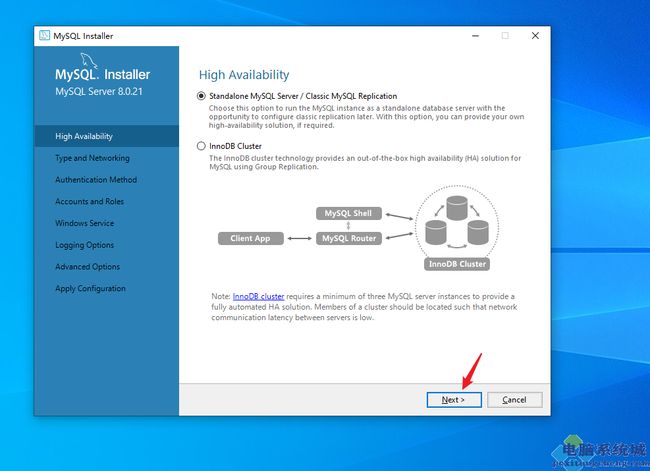
Task: Open the InnoDB cluster hyperlink
Action: coord(258,296)
